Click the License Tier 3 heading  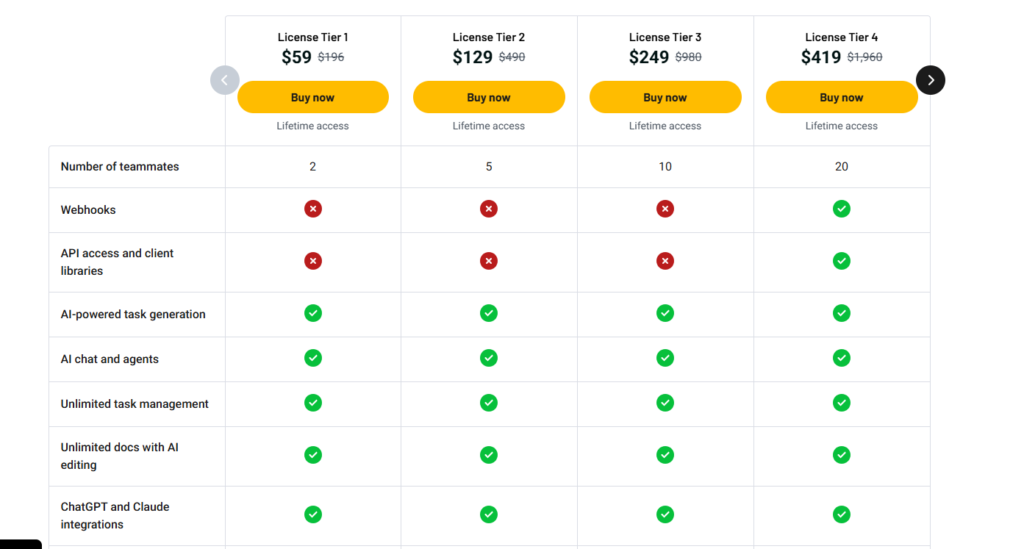coord(665,37)
